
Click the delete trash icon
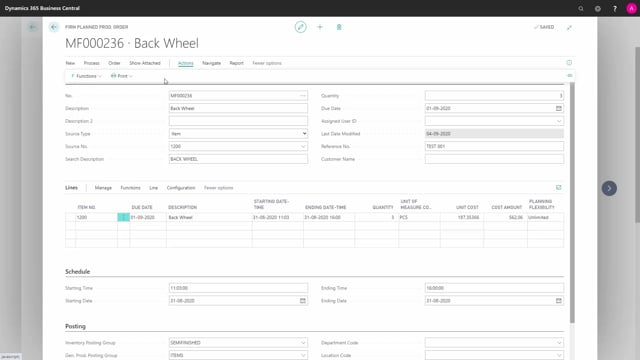[339, 27]
